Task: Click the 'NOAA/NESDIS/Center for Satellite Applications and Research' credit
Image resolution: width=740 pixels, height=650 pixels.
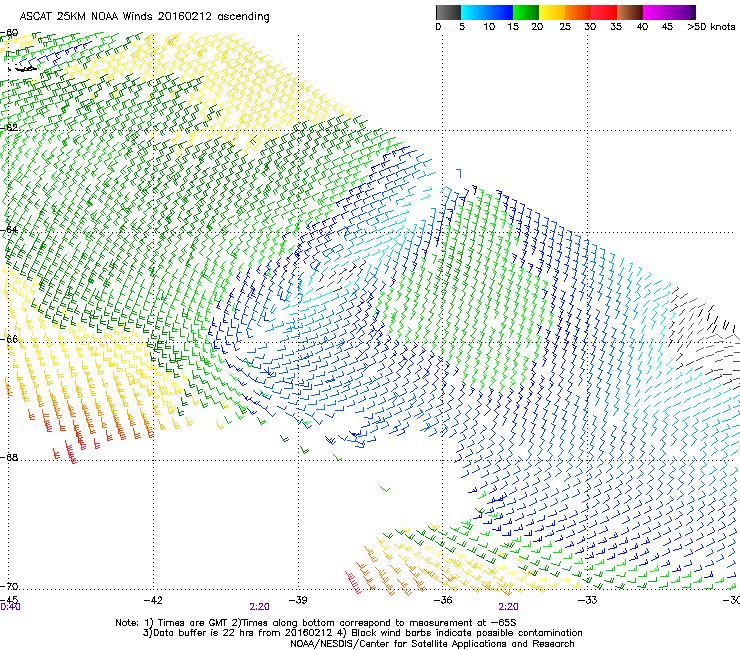Action: click(432, 644)
